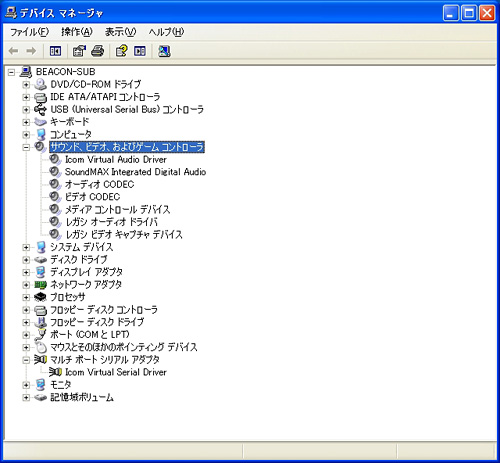Click the Scan for hardware changes icon

click(164, 51)
